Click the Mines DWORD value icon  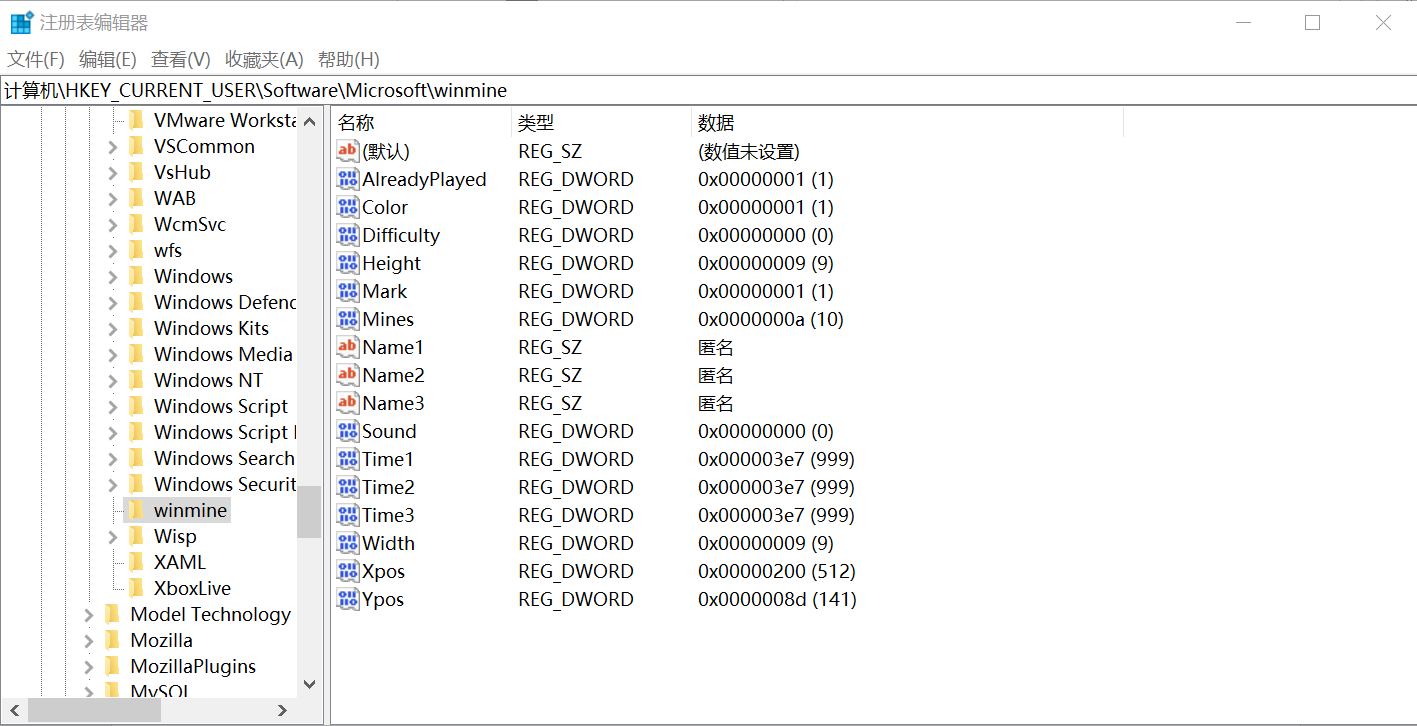348,319
